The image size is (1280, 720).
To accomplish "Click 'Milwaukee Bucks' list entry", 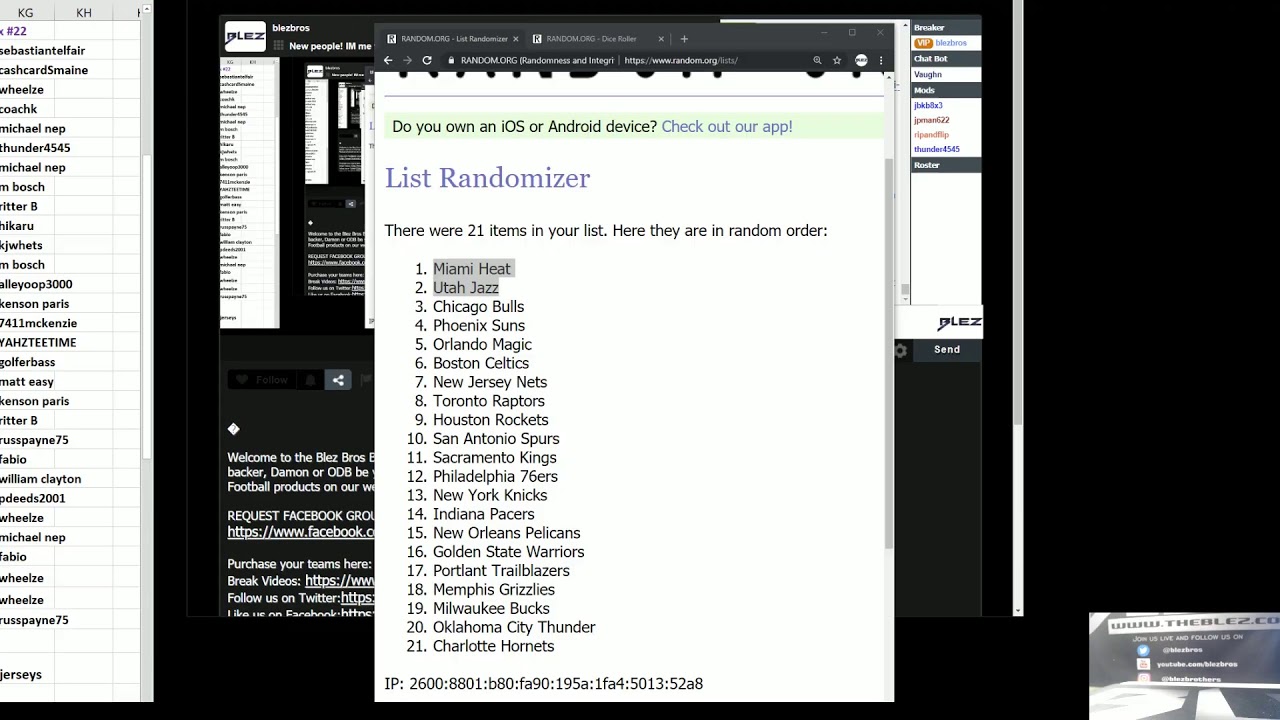I will click(491, 608).
